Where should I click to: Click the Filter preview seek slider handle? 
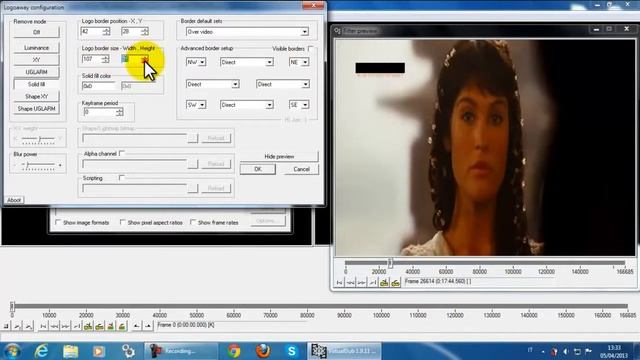coord(390,263)
